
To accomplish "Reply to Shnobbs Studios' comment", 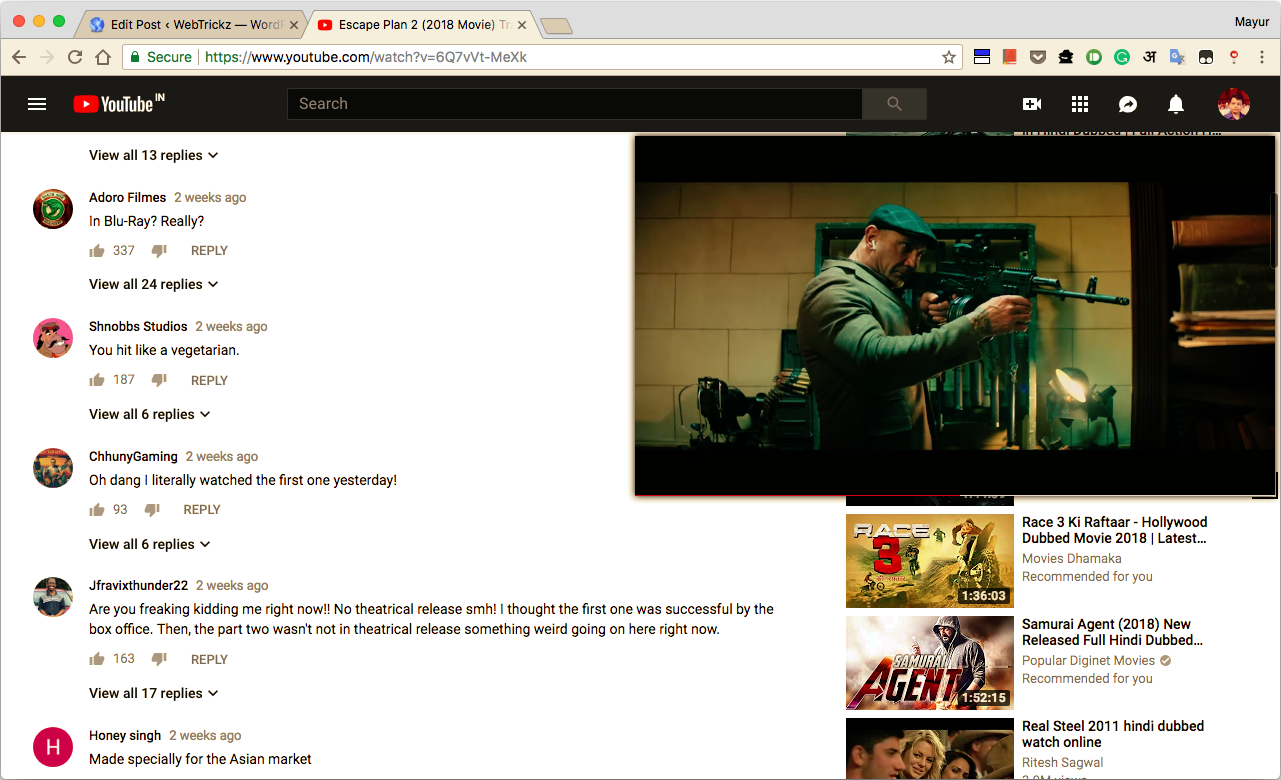I will pyautogui.click(x=209, y=380).
